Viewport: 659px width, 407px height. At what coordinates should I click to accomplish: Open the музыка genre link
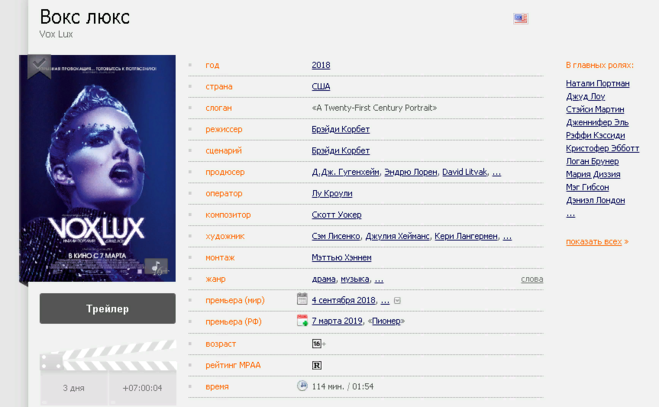click(x=355, y=279)
